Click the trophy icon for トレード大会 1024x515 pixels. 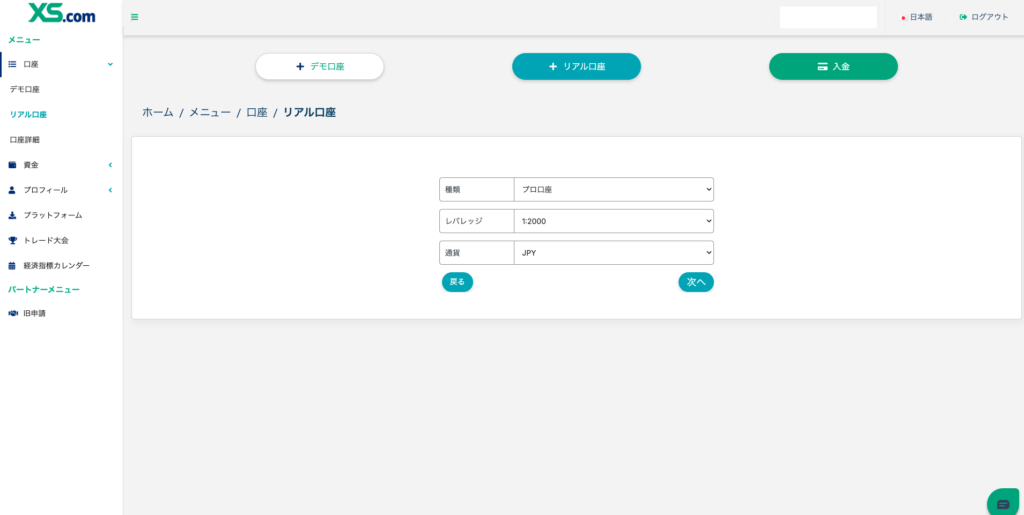click(x=12, y=240)
